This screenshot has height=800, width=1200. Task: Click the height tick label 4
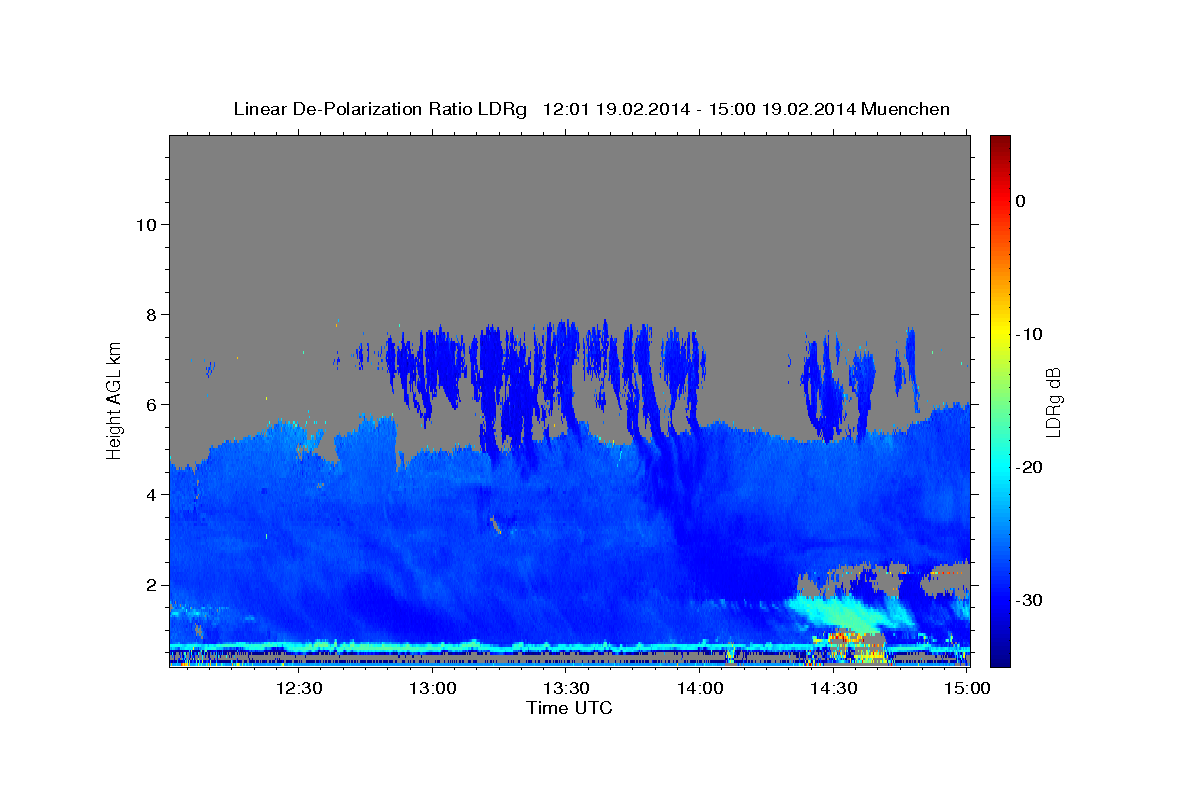click(150, 494)
